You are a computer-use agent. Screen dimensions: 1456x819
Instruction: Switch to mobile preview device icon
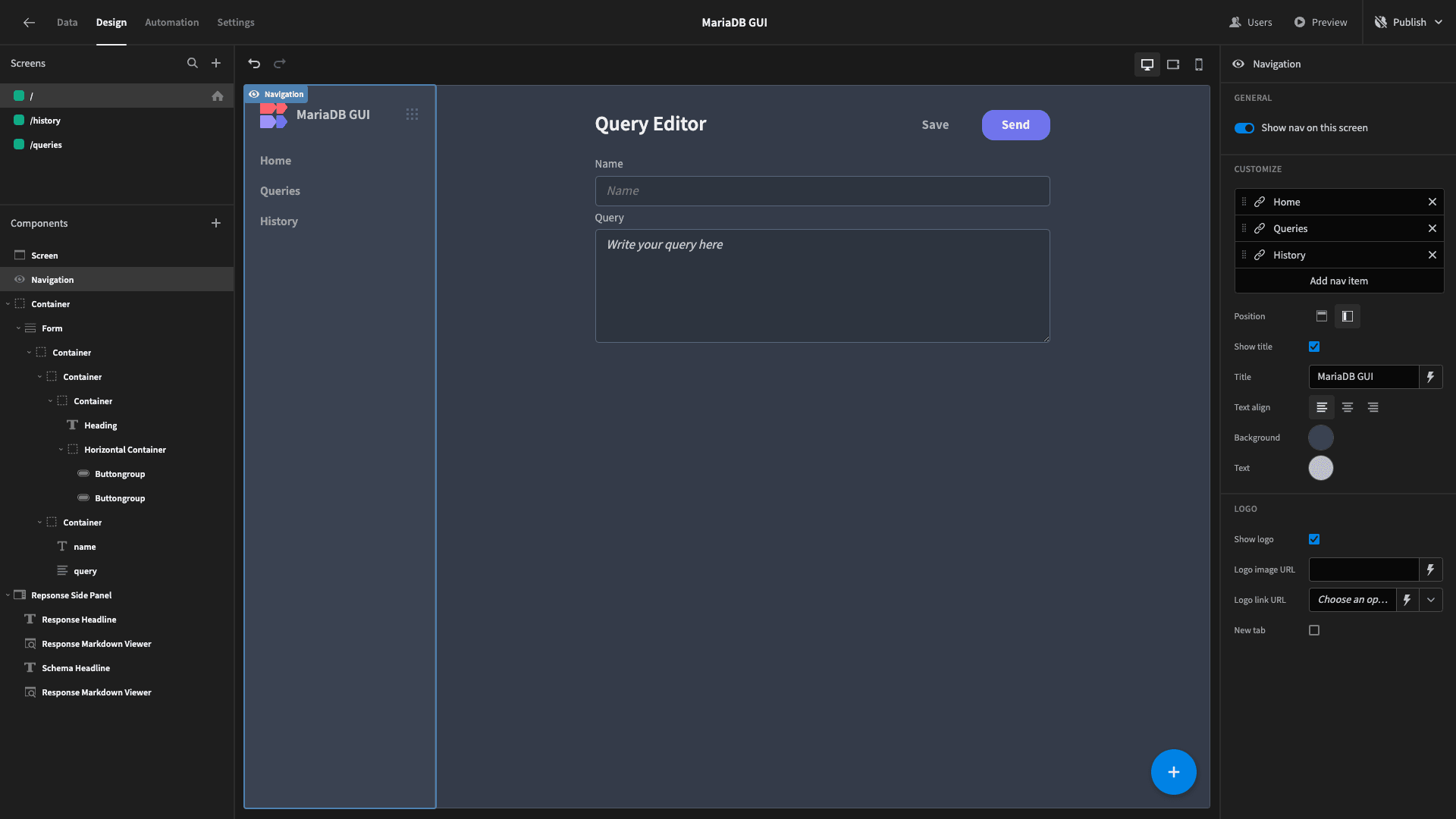point(1199,64)
